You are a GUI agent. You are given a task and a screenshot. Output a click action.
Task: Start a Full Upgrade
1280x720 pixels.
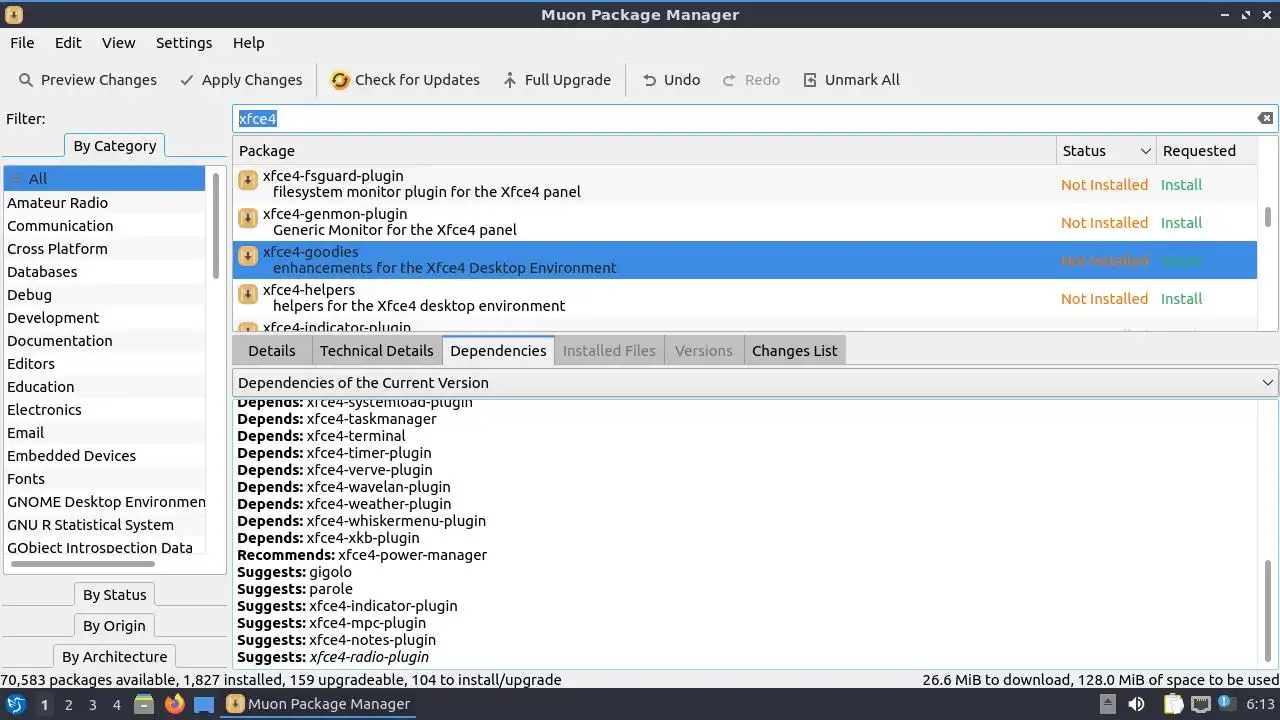pos(557,80)
